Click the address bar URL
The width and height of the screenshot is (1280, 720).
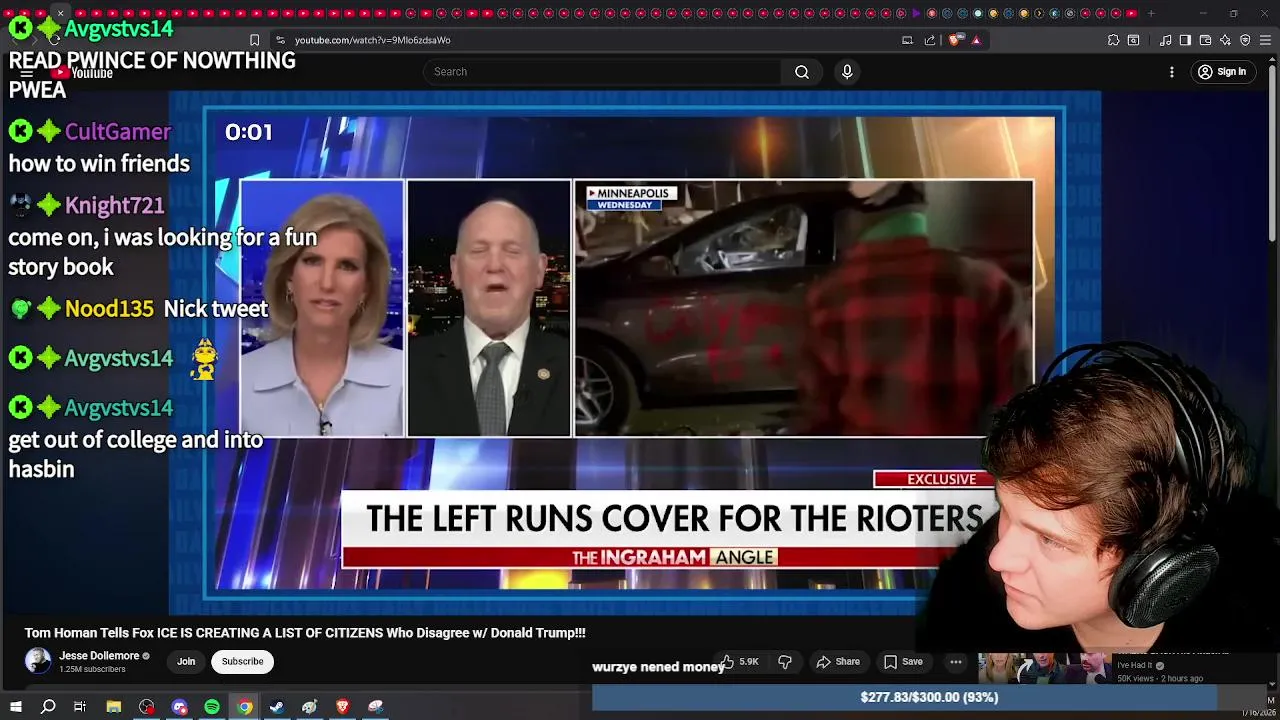click(373, 40)
